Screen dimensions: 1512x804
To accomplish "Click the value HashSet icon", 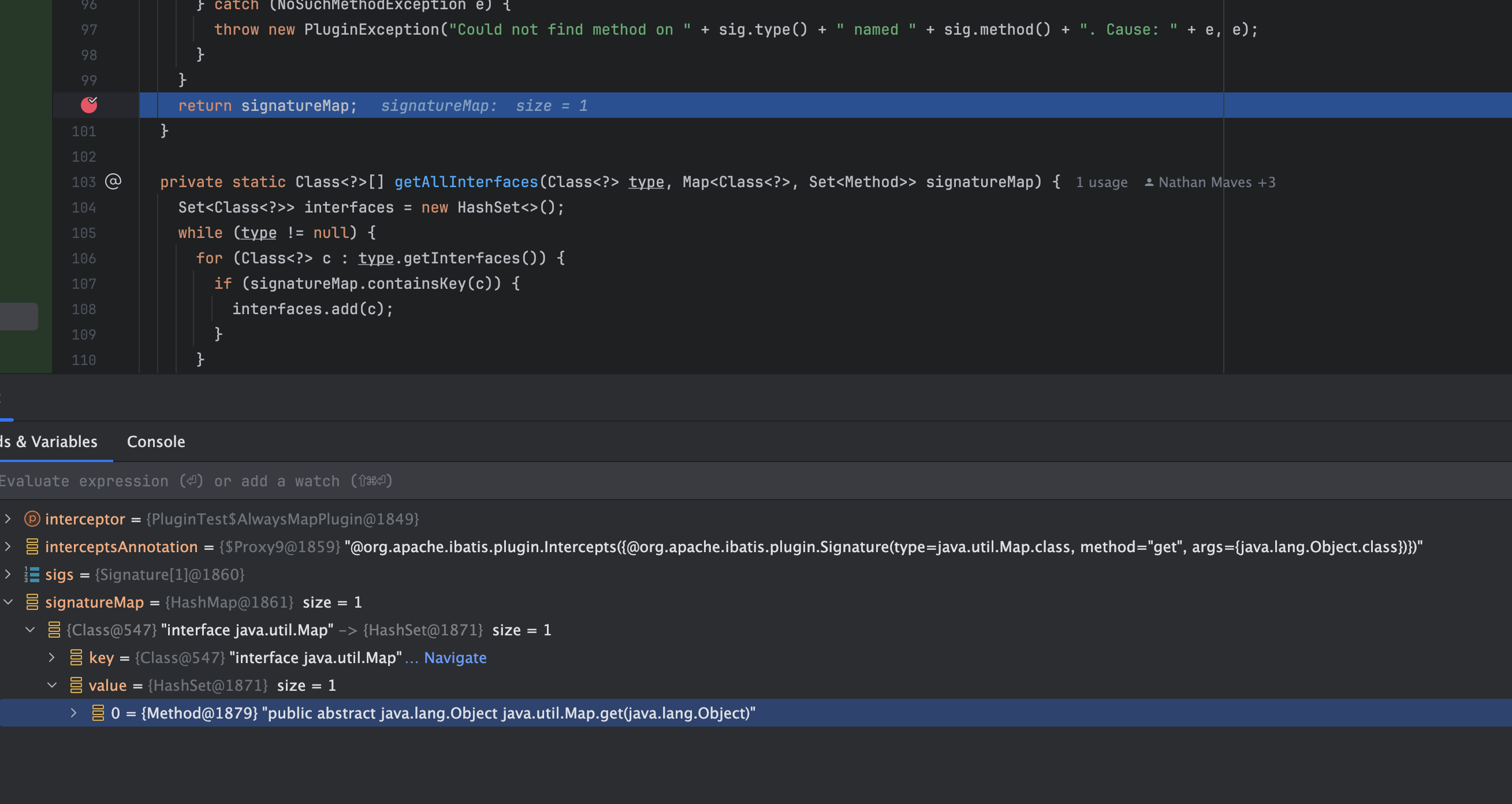I will [x=76, y=685].
